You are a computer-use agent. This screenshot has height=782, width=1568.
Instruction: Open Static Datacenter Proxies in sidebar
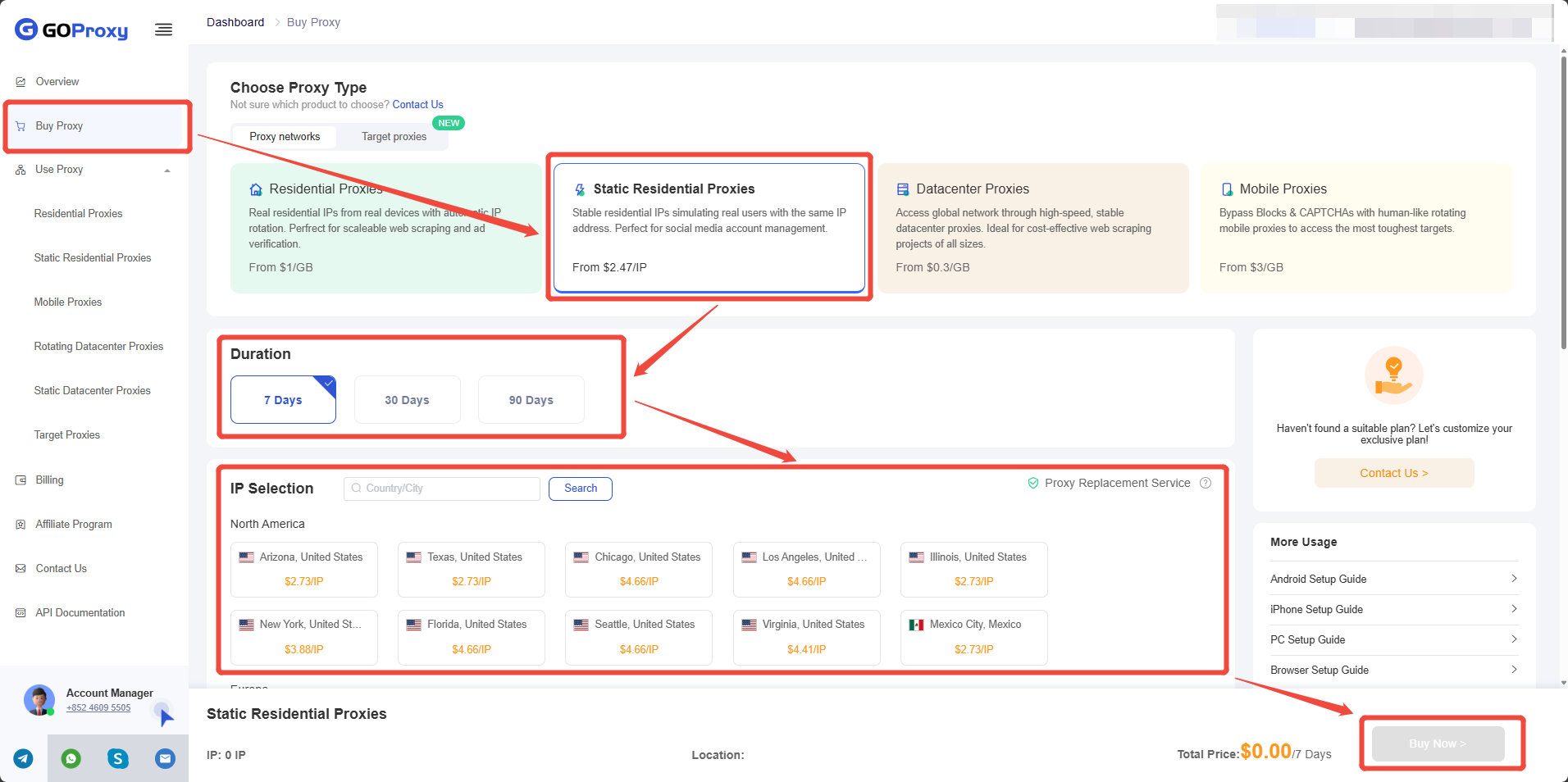coord(93,391)
